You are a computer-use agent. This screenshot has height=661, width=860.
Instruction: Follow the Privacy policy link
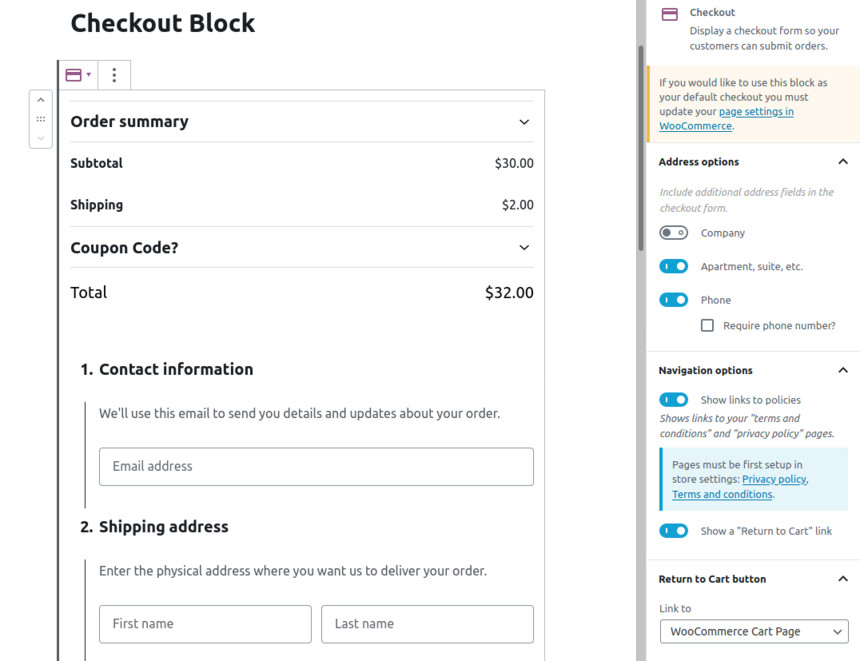[x=774, y=479]
